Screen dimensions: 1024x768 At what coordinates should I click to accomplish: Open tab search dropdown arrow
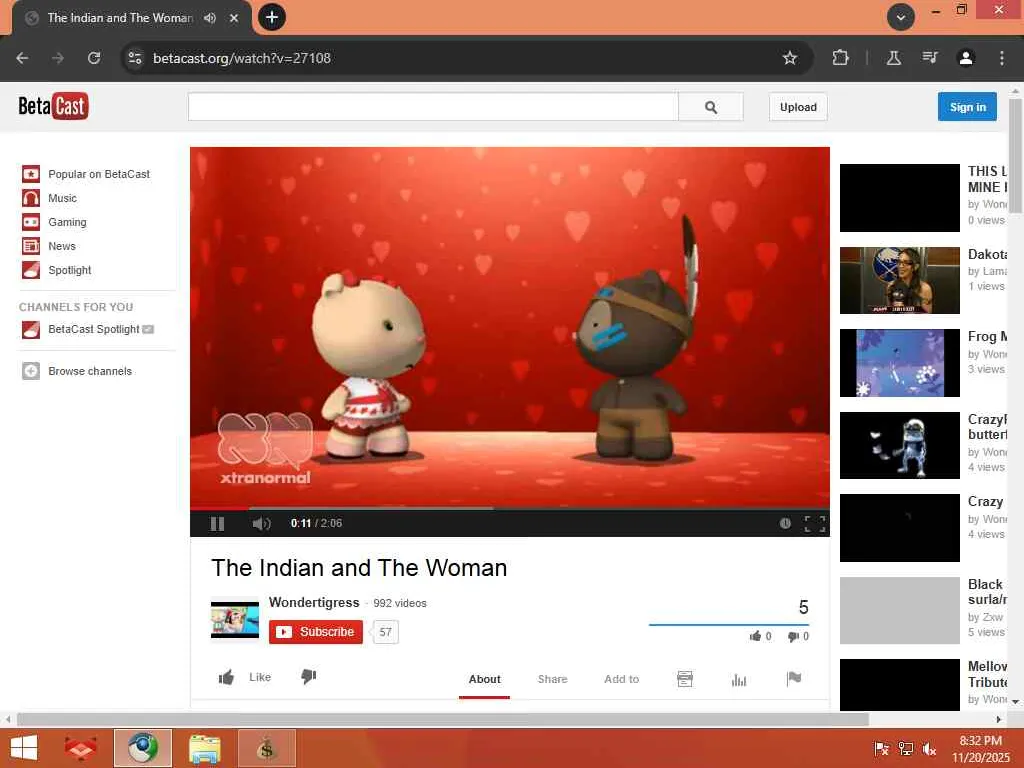pyautogui.click(x=901, y=18)
